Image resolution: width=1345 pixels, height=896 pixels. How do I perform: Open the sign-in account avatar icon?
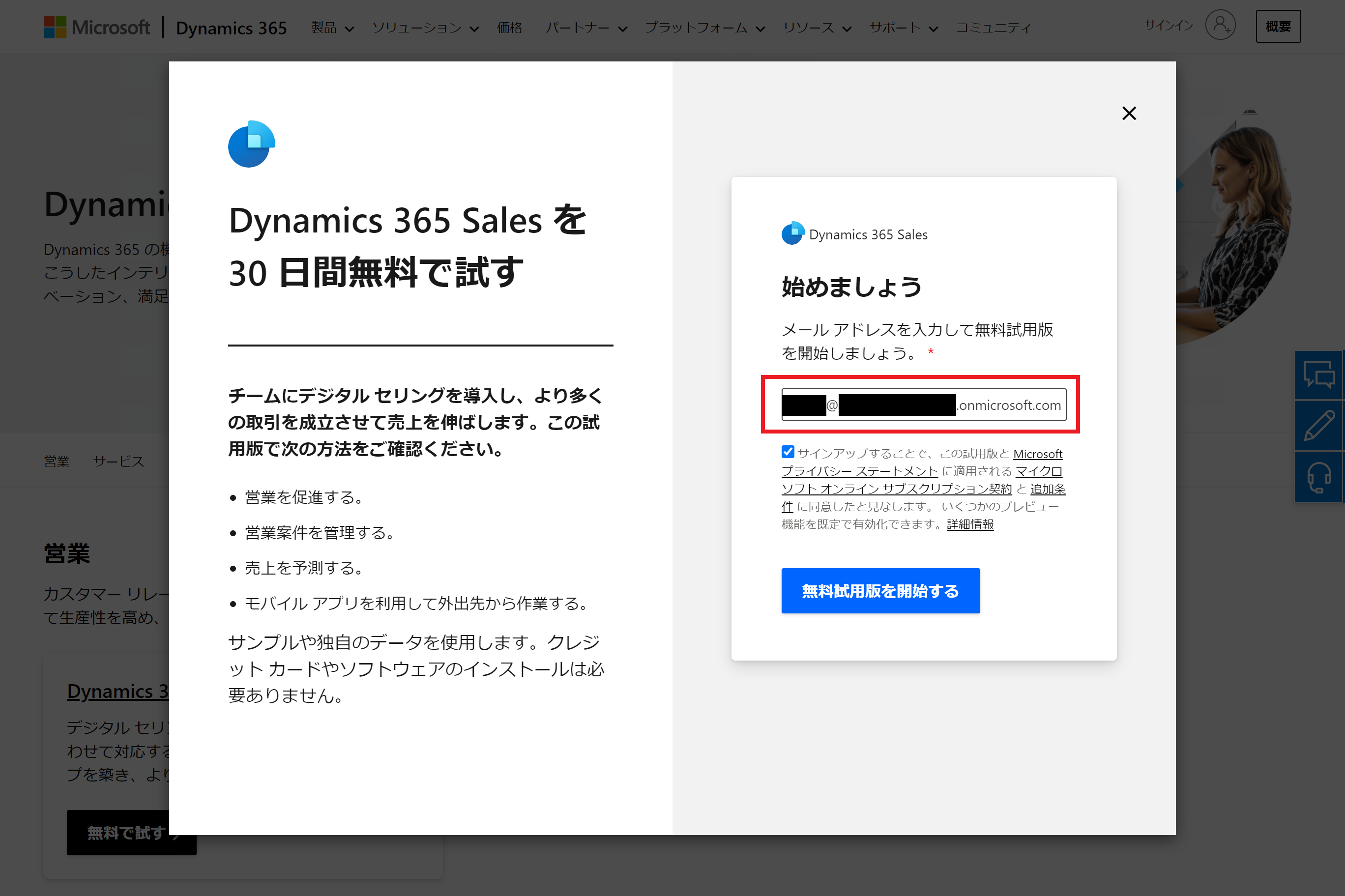point(1221,25)
